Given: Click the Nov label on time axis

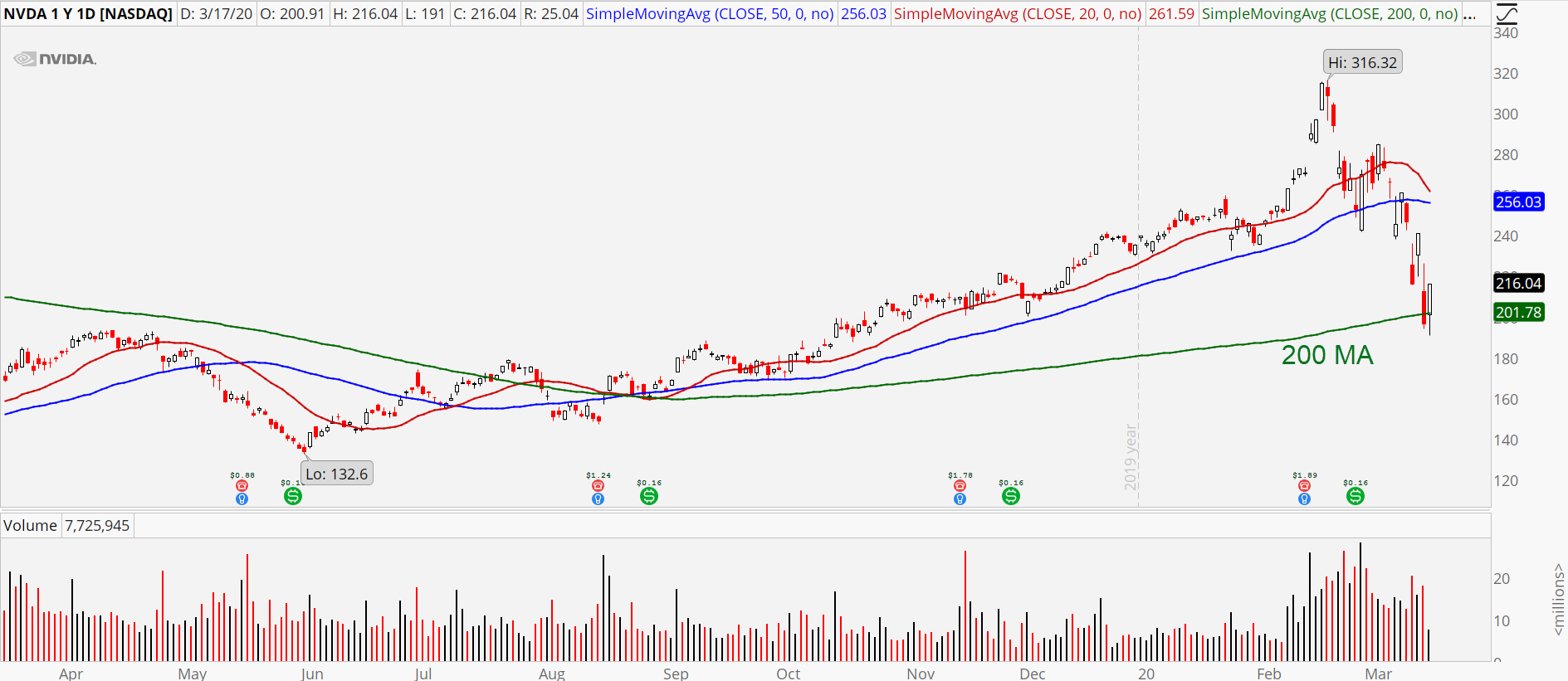Looking at the screenshot, I should [x=921, y=674].
